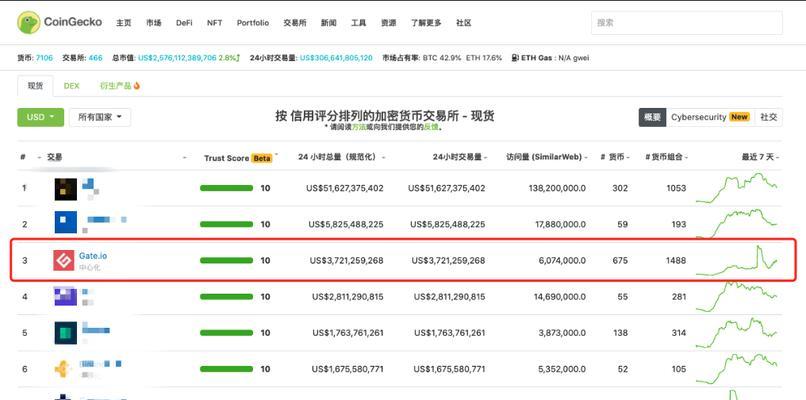Click the visits value 138,200,000.0
The height and width of the screenshot is (400, 806).
pyautogui.click(x=557, y=188)
